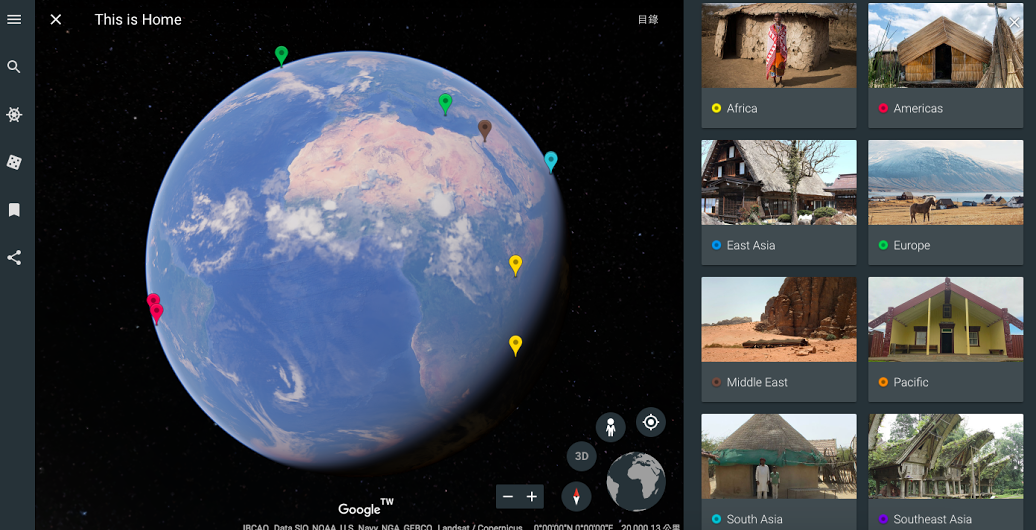The image size is (1036, 530).
Task: Click the upper yellow East Africa pin
Action: tap(516, 264)
